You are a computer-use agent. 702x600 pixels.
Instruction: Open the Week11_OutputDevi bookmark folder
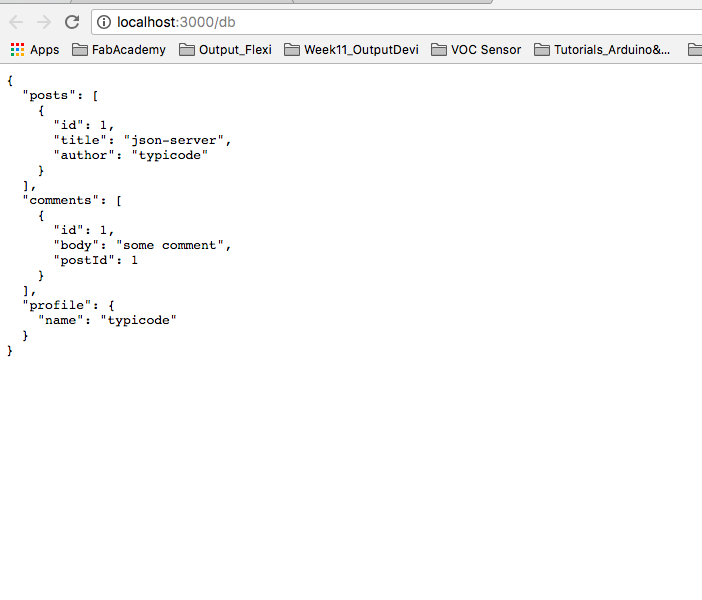pos(351,49)
